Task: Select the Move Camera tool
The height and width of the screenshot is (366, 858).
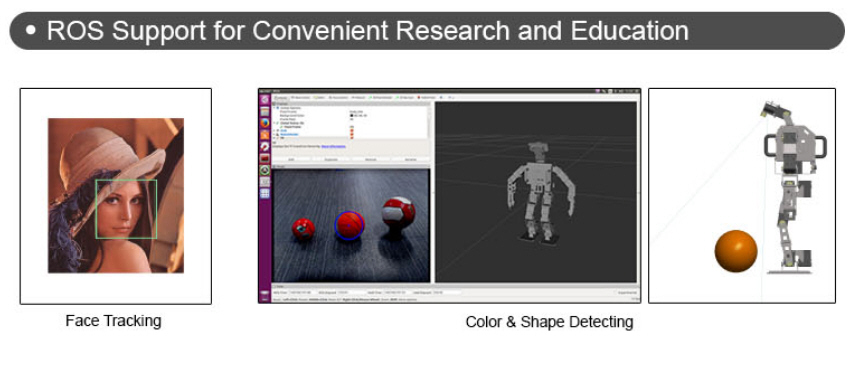Action: [x=300, y=97]
